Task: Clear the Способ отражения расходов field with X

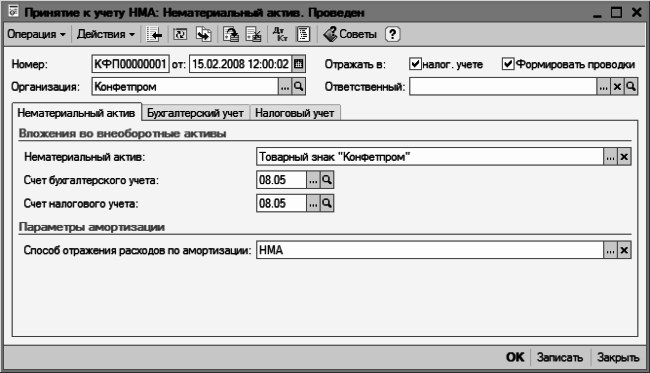Action: pyautogui.click(x=624, y=250)
